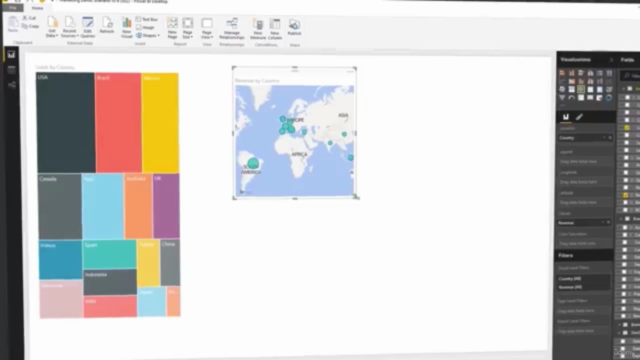Open the Revenue field dropdown in Values well
This screenshot has width=640, height=360.
(603, 222)
